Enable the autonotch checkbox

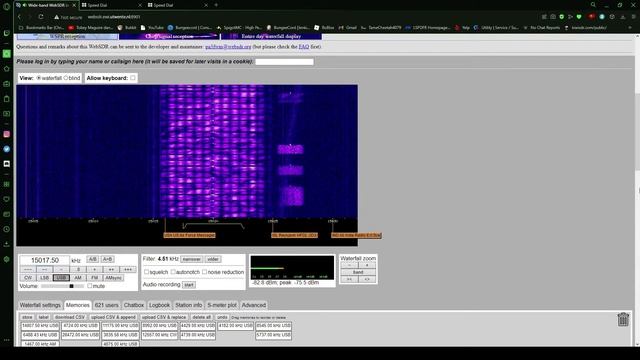(x=173, y=272)
